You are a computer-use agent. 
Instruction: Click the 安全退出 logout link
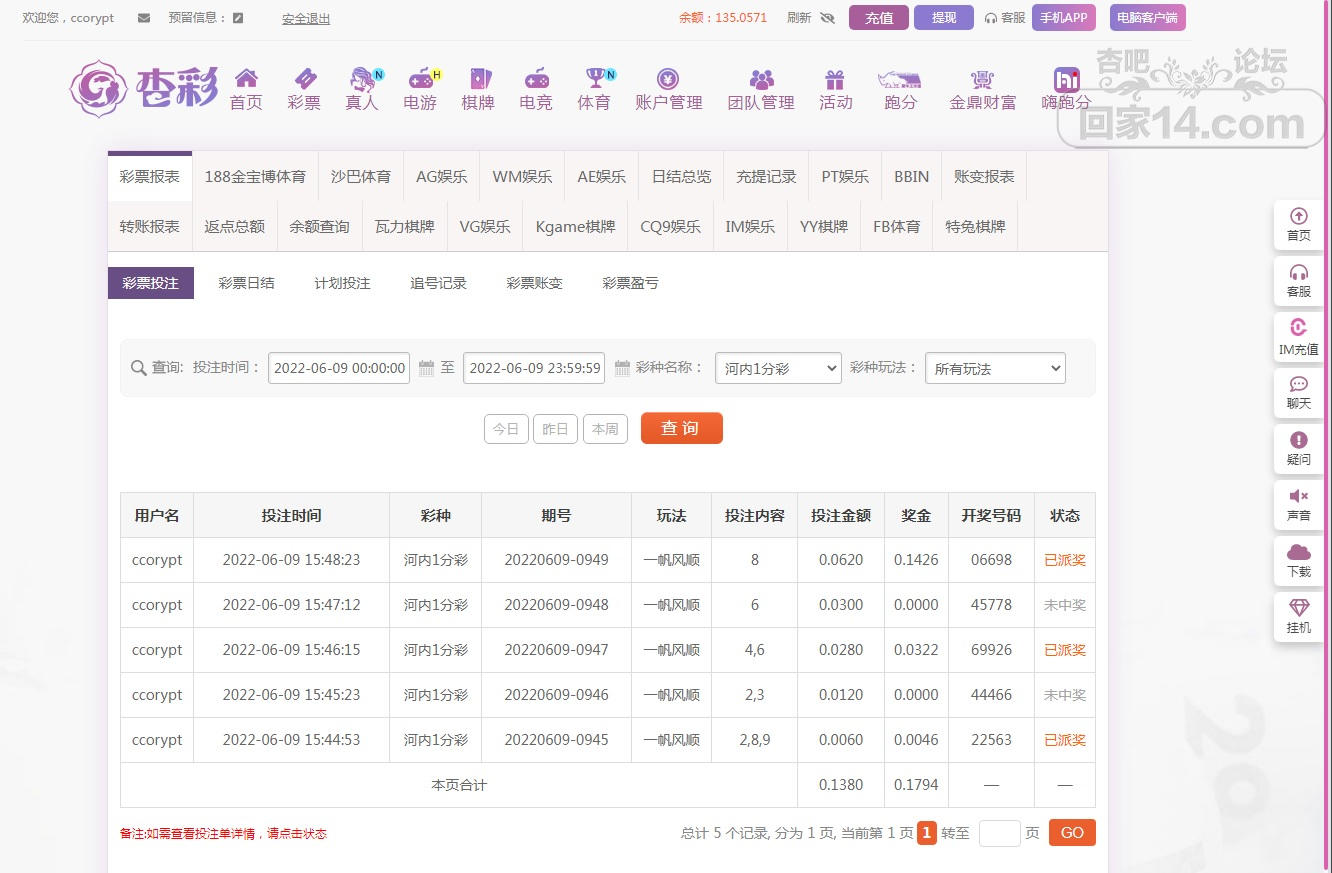pyautogui.click(x=306, y=18)
